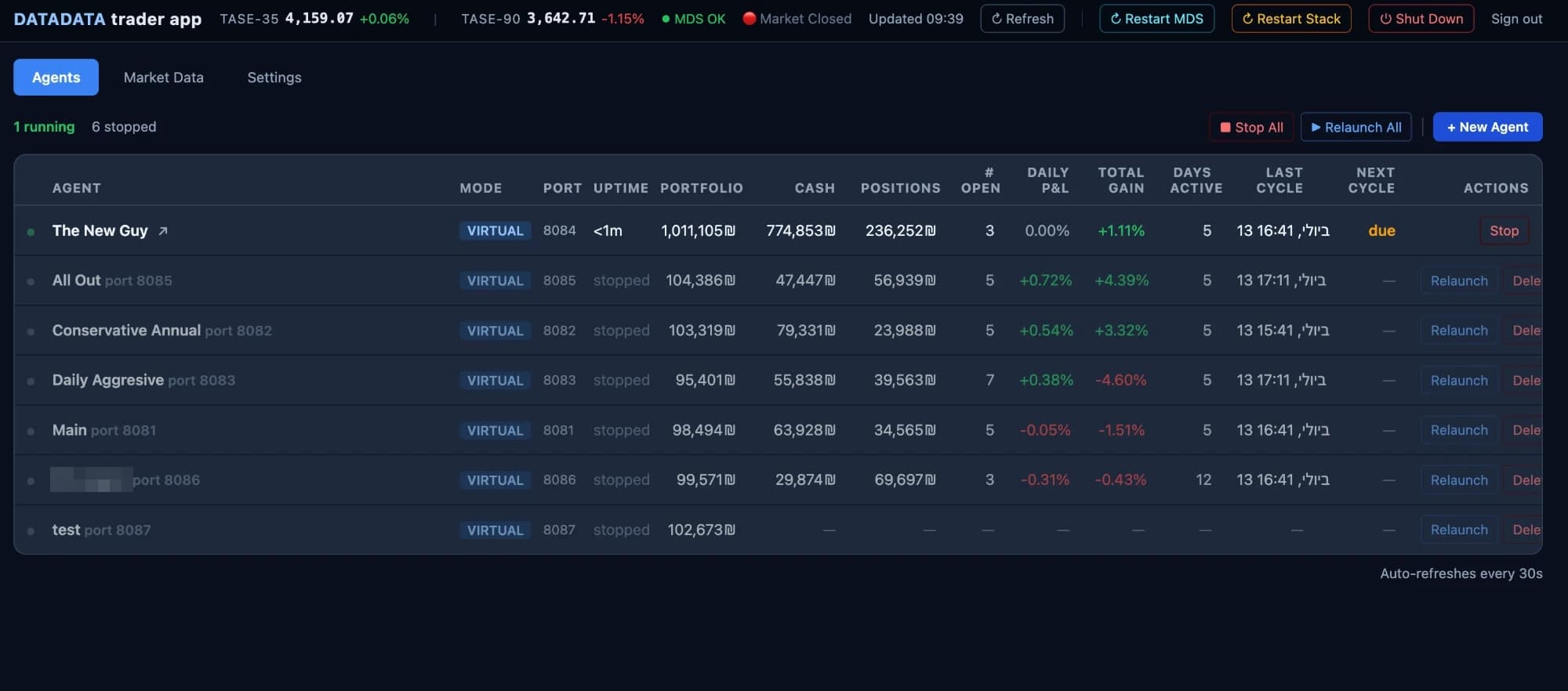Delete the Main agent
Viewport: 1568px width, 691px height.
point(1523,430)
